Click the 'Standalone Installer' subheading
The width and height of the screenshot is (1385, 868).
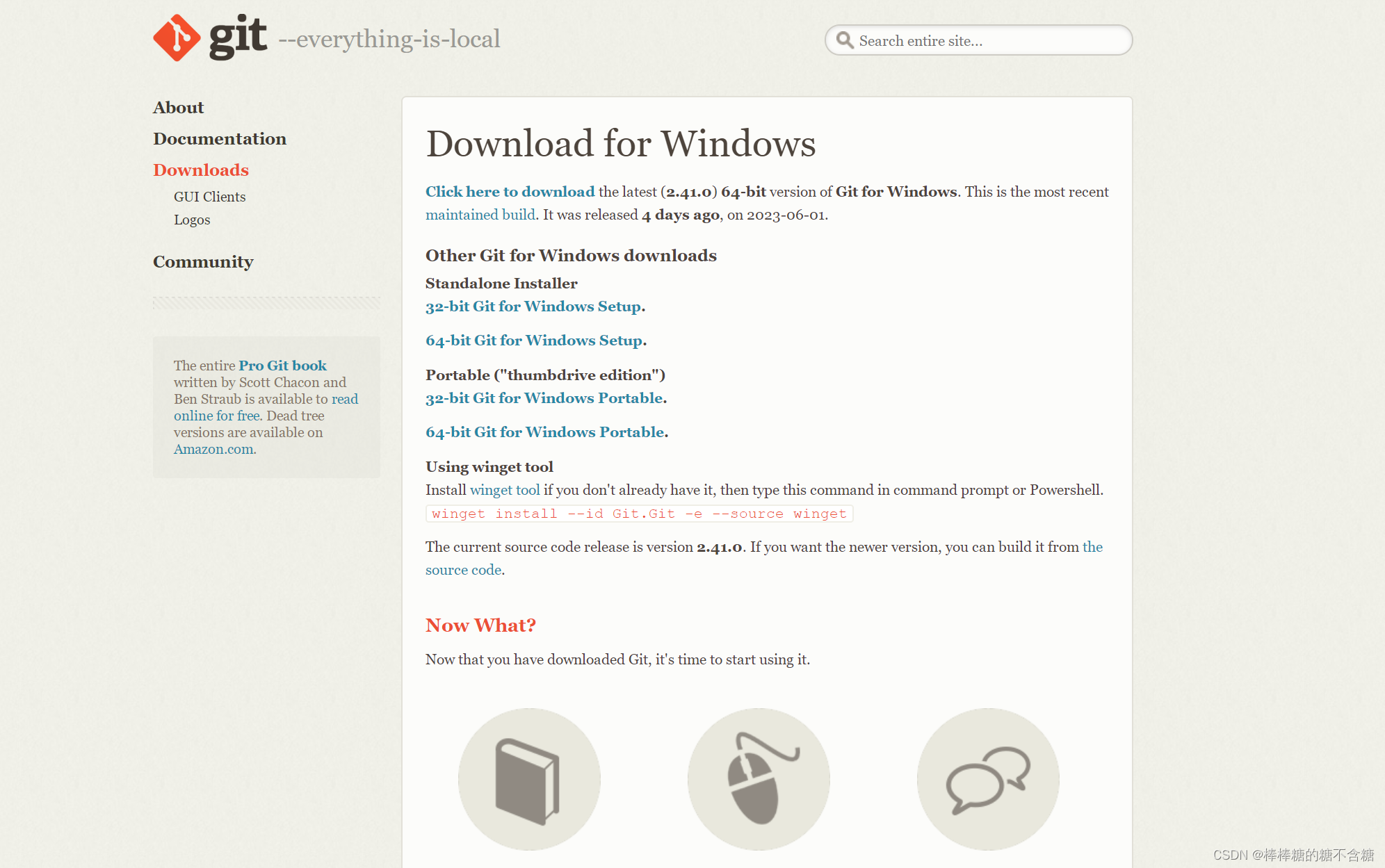tap(501, 284)
